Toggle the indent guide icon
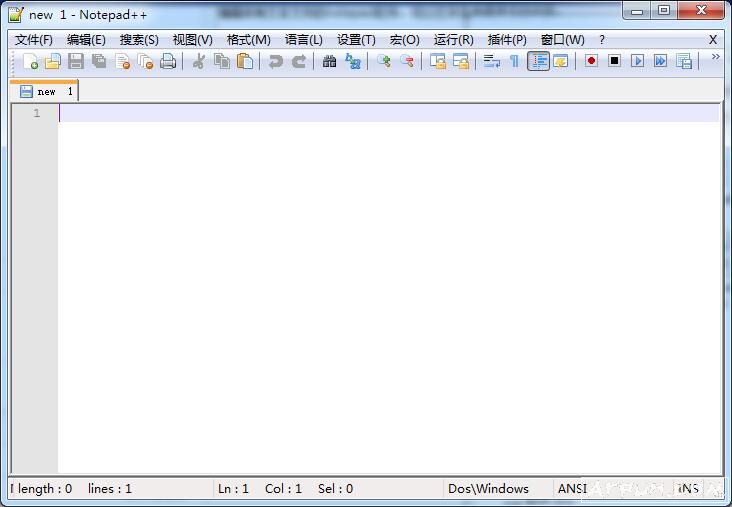732x507 pixels. 538,61
